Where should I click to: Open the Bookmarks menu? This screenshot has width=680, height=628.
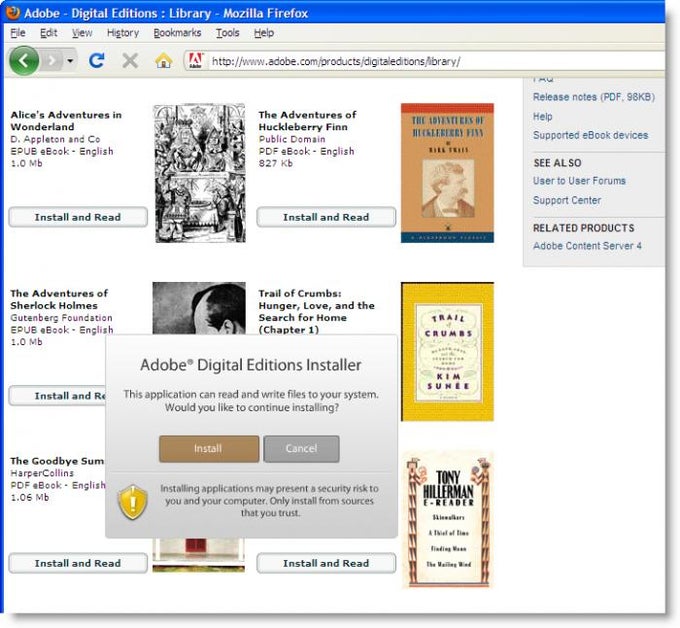tap(177, 33)
